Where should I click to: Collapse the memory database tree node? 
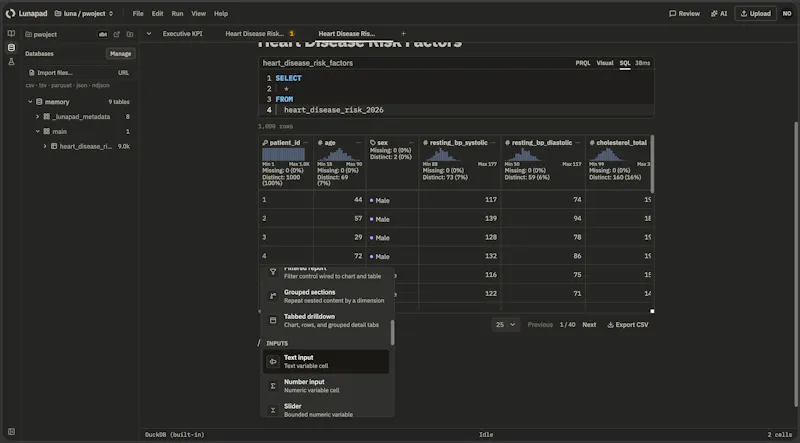coord(30,102)
